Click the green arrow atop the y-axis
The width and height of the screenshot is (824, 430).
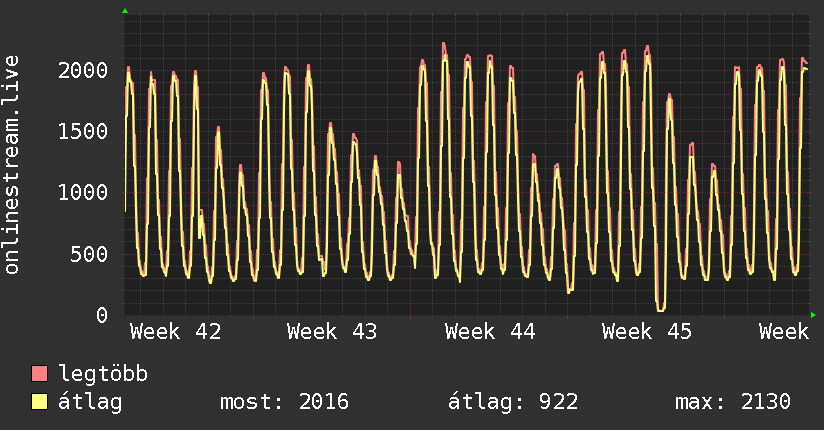coord(125,11)
